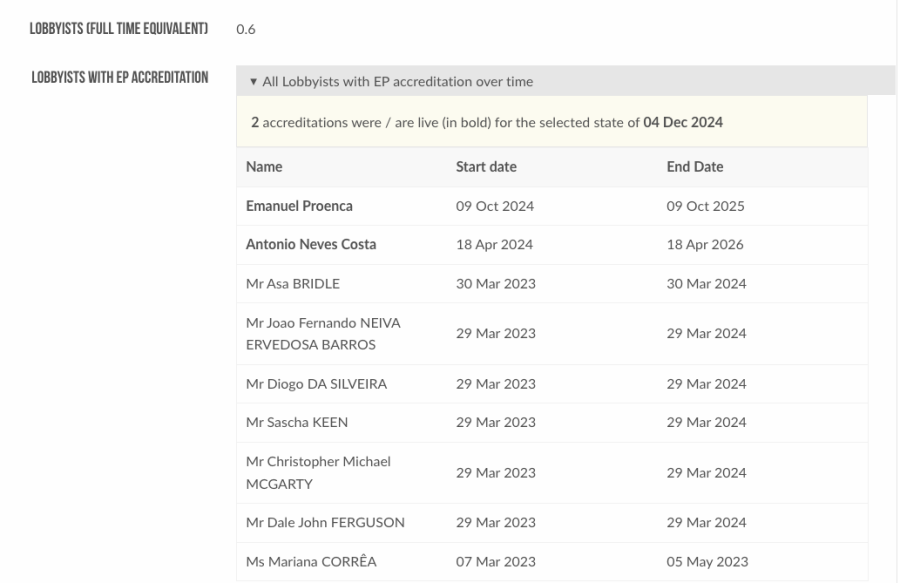The width and height of the screenshot is (900, 583).
Task: Click the 04 Dec 2024 selected state date
Action: 683,122
